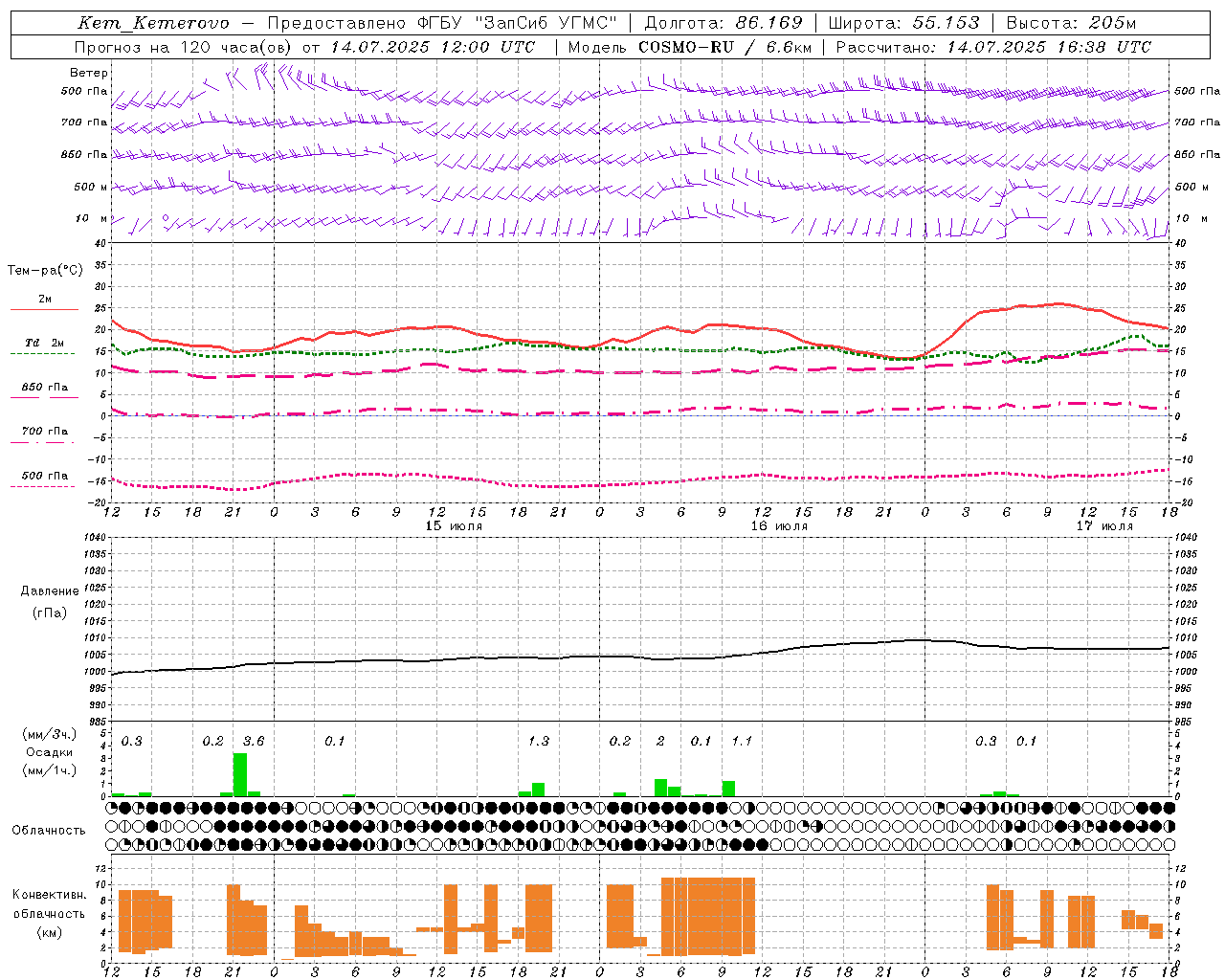
Task: Click the 'Тем-ра(°C)' temperature panel label
Action: point(45,271)
